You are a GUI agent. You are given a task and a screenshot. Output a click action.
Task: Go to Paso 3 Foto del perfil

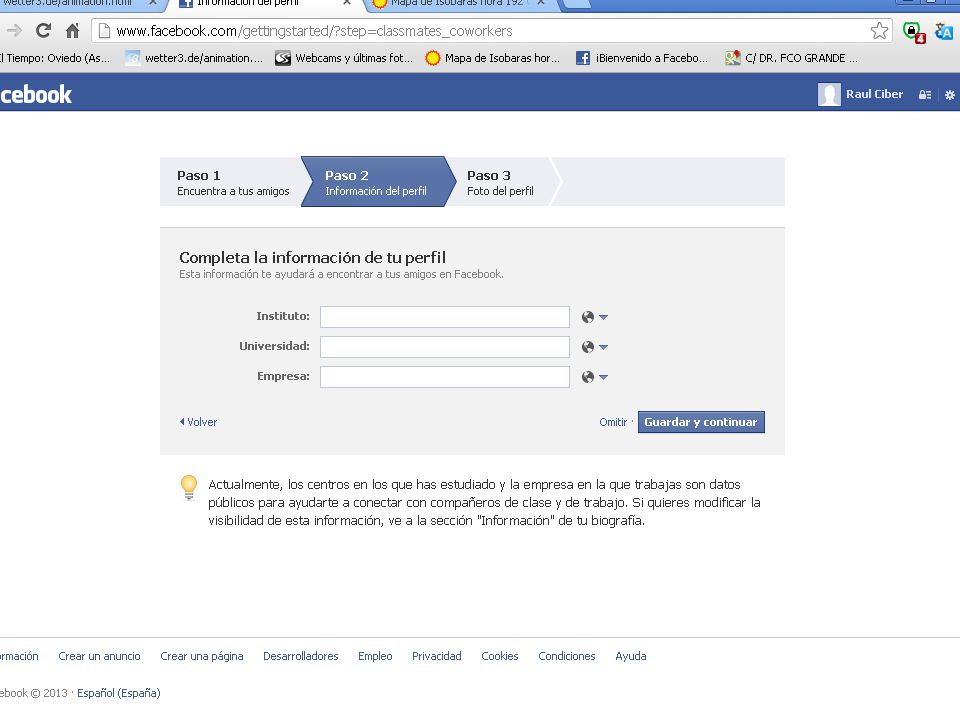pos(502,182)
